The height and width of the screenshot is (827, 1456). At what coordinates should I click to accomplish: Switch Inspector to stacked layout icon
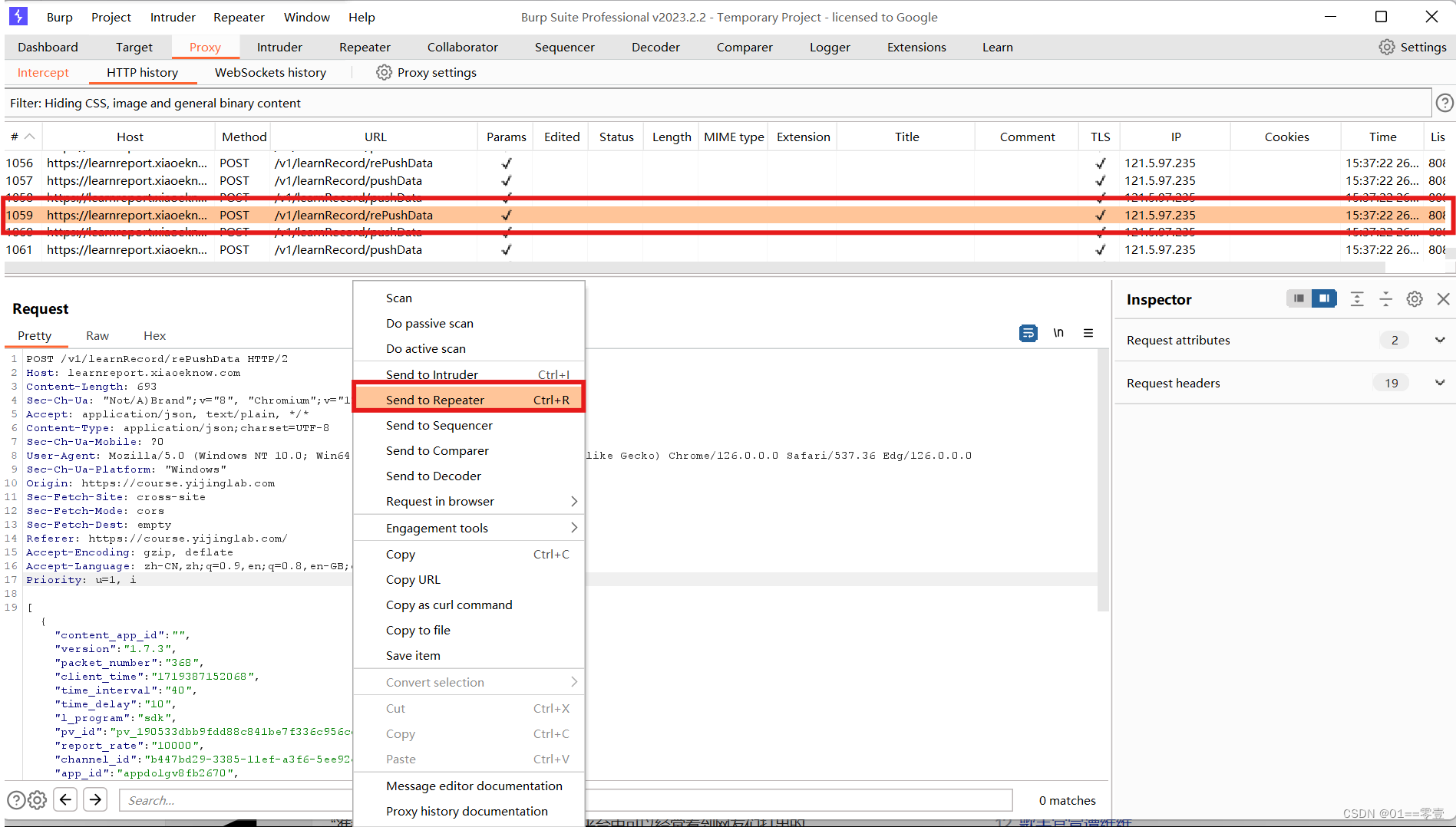(1299, 298)
